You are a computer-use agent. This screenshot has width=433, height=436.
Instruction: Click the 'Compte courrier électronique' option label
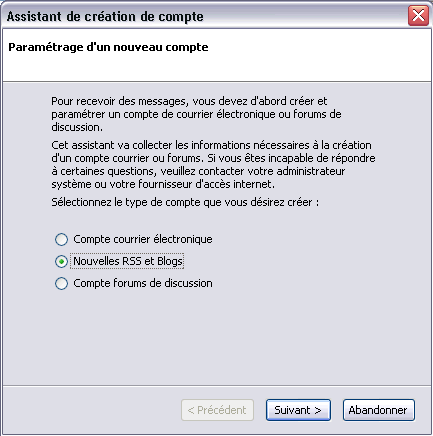(143, 239)
